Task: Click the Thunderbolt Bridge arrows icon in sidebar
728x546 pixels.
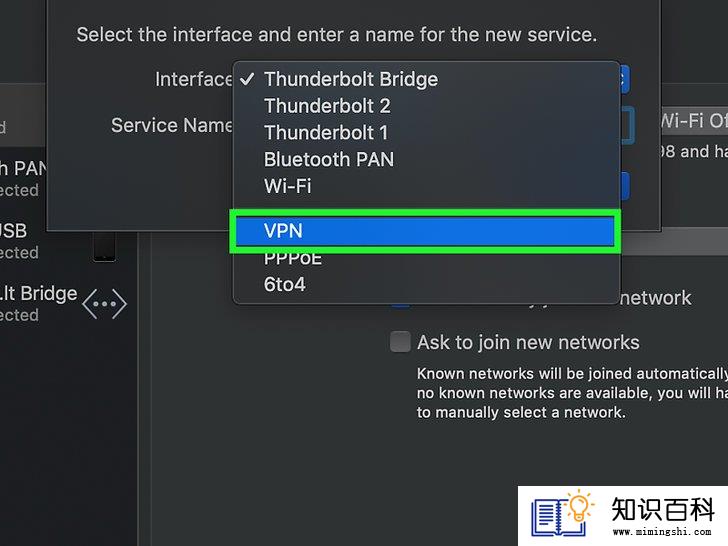Action: tap(104, 304)
